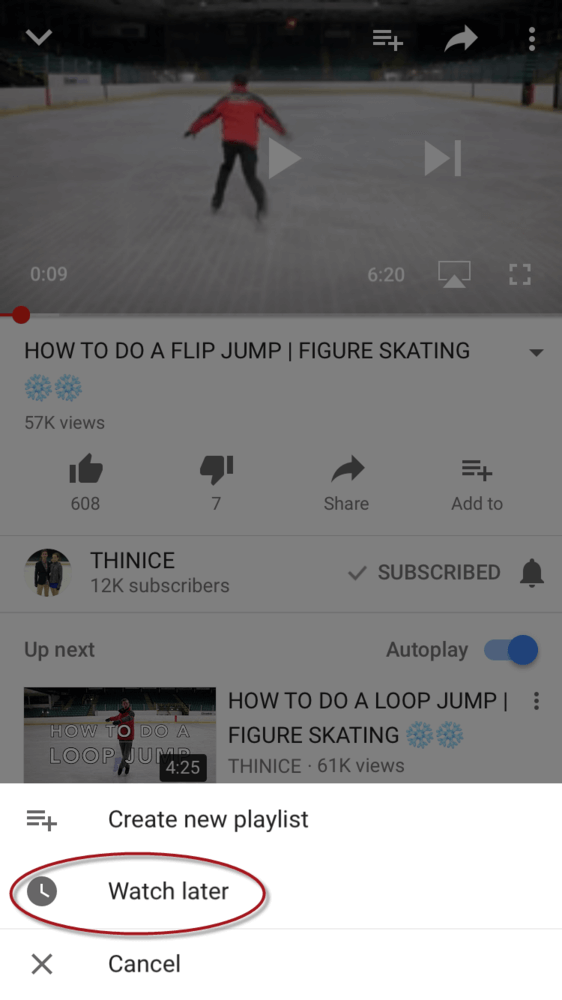Viewport: 562px width, 1000px height.
Task: Tap the AirPlay cast icon
Action: click(454, 274)
